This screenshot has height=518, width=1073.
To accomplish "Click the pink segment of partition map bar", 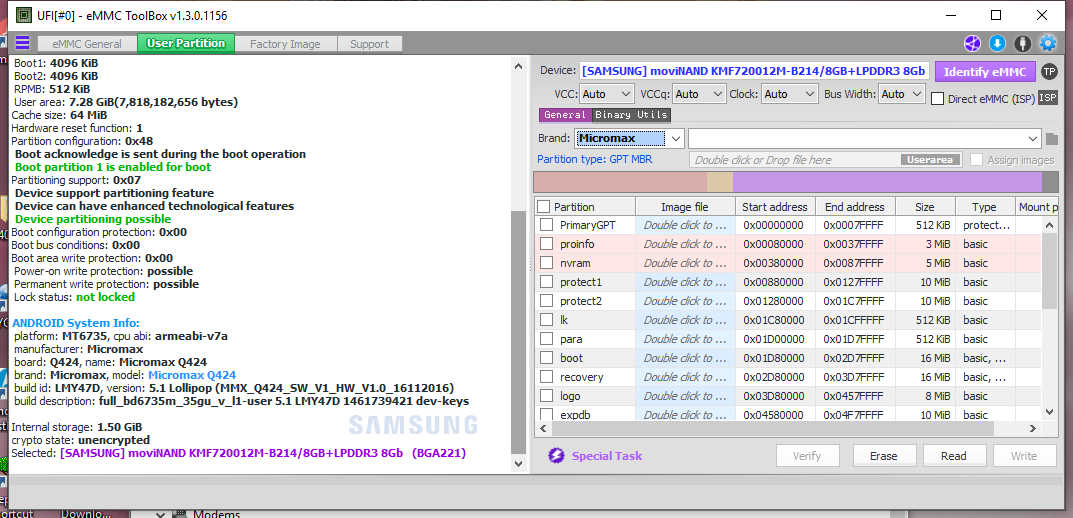I will click(620, 182).
